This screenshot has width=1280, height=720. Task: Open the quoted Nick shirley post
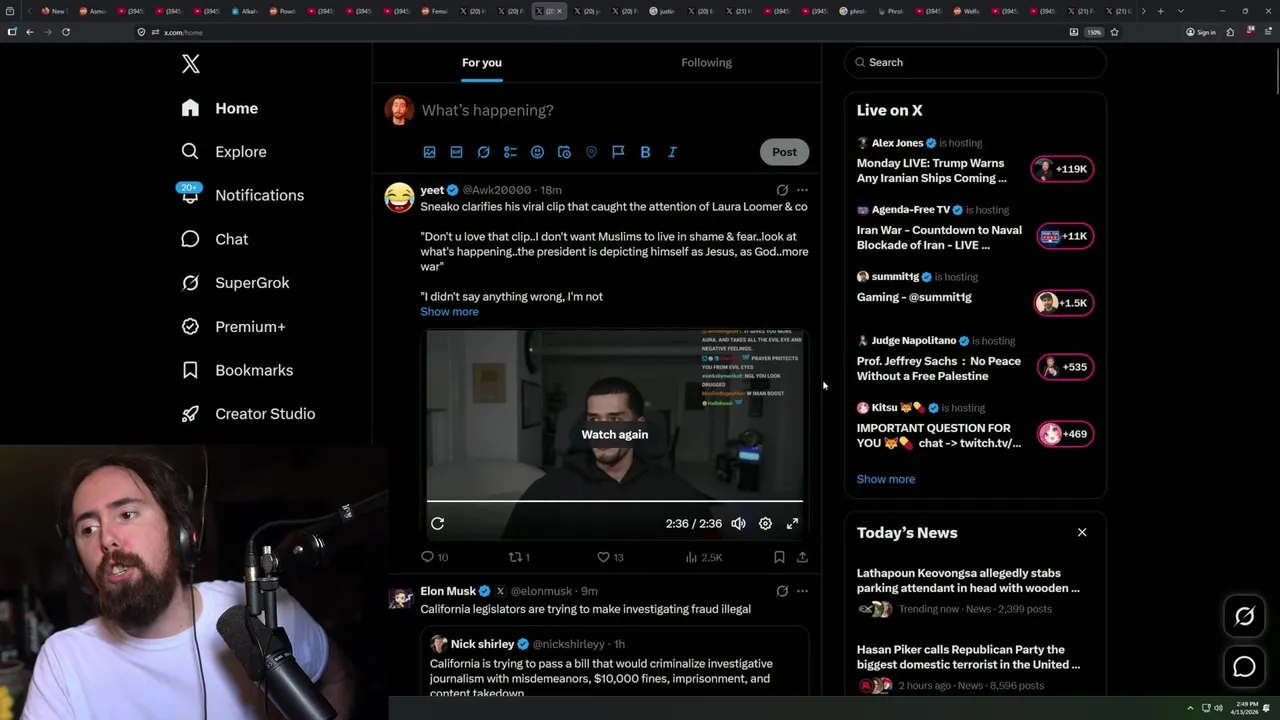pos(614,662)
